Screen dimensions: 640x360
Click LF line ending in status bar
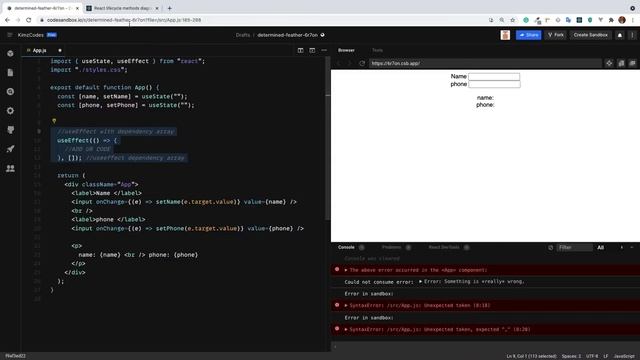(x=606, y=356)
